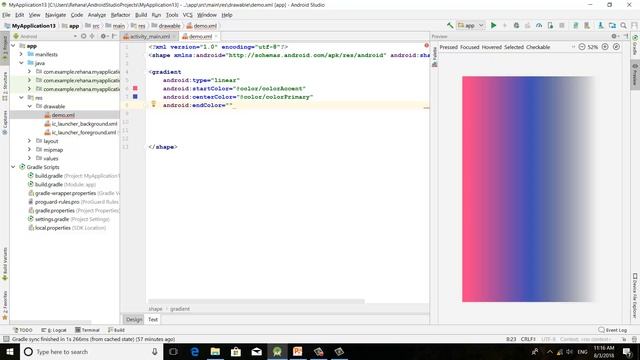Toggle the Focused state in preview
This screenshot has height=360, width=640.
click(x=470, y=47)
